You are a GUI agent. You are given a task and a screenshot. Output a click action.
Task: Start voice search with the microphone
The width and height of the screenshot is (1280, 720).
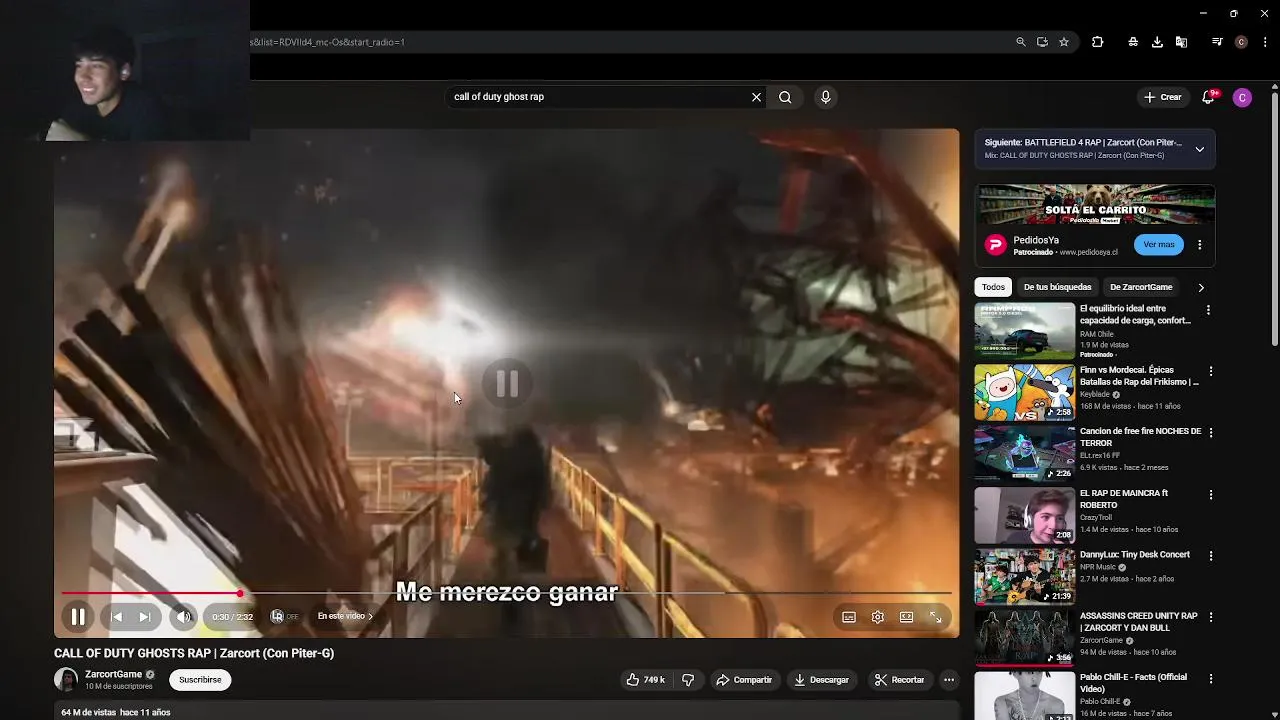coord(825,97)
